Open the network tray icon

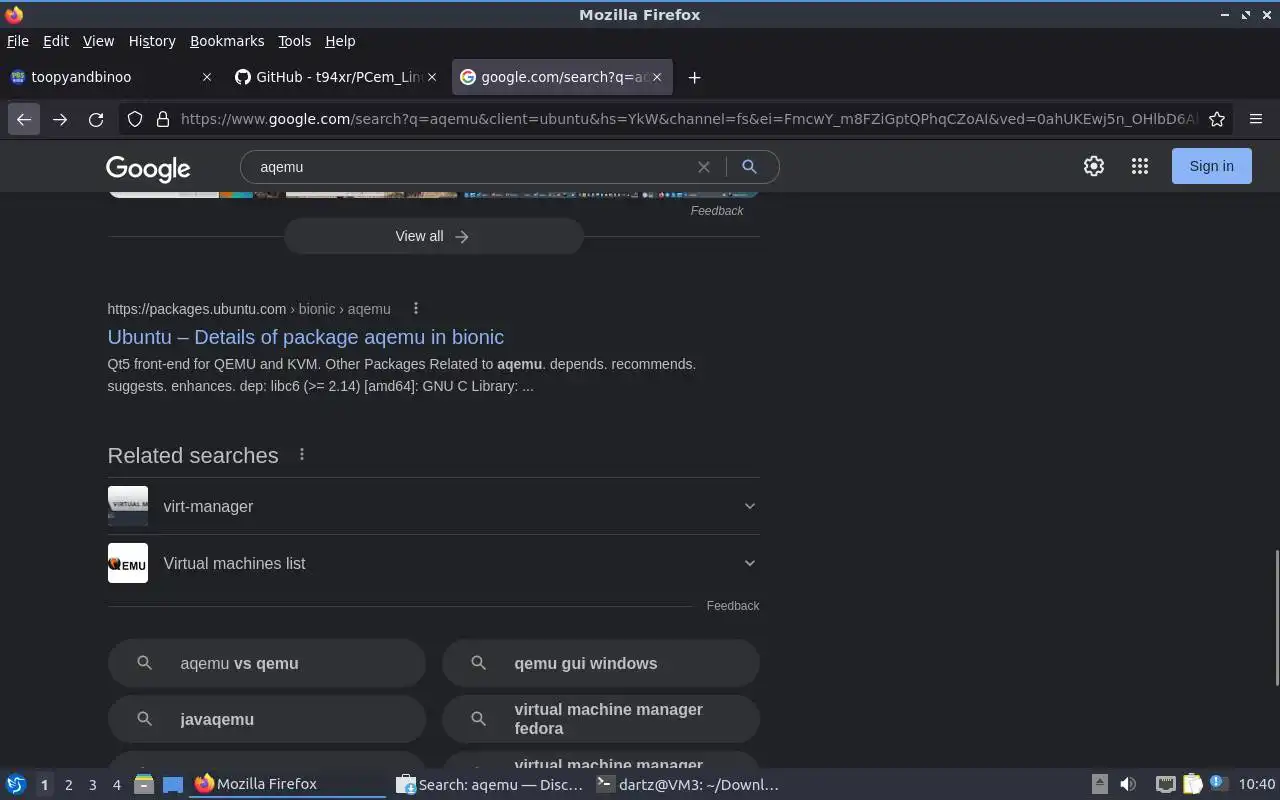pos(1165,784)
